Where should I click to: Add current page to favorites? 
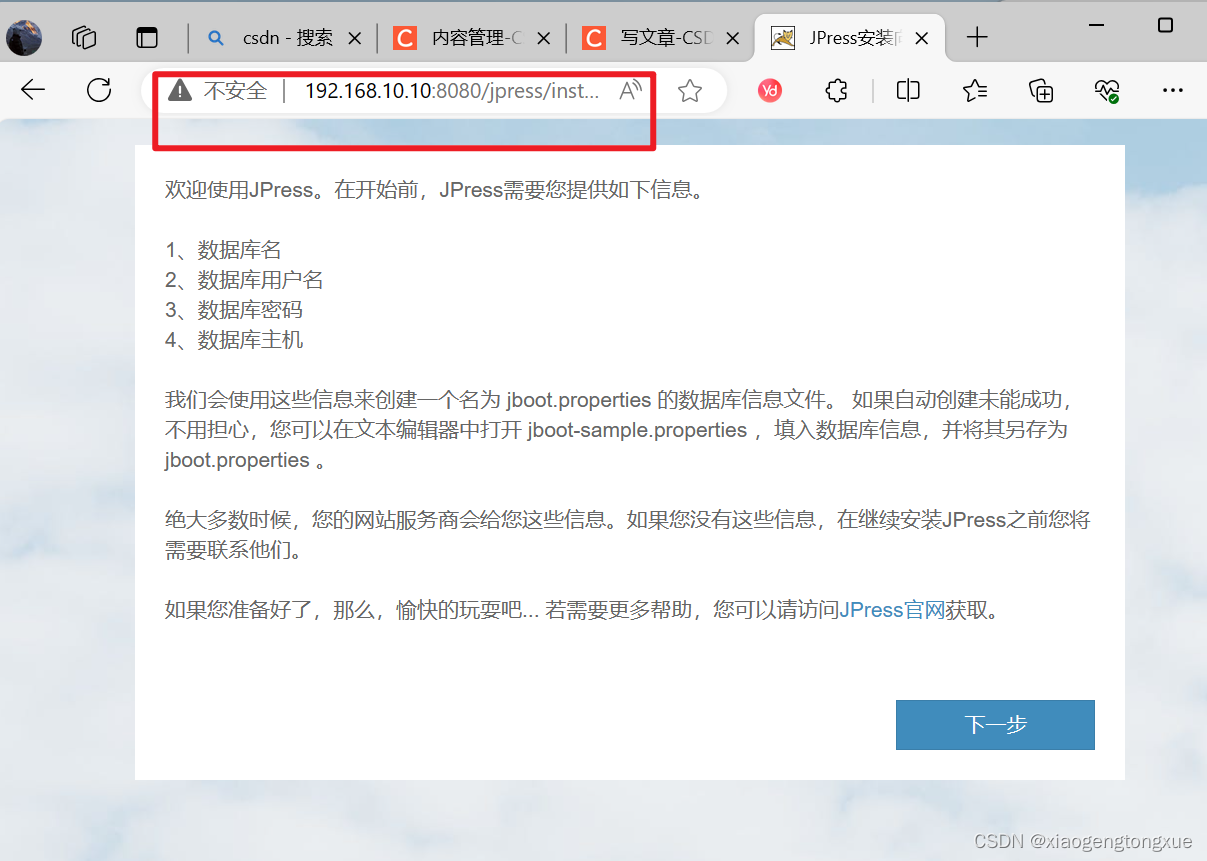tap(689, 90)
